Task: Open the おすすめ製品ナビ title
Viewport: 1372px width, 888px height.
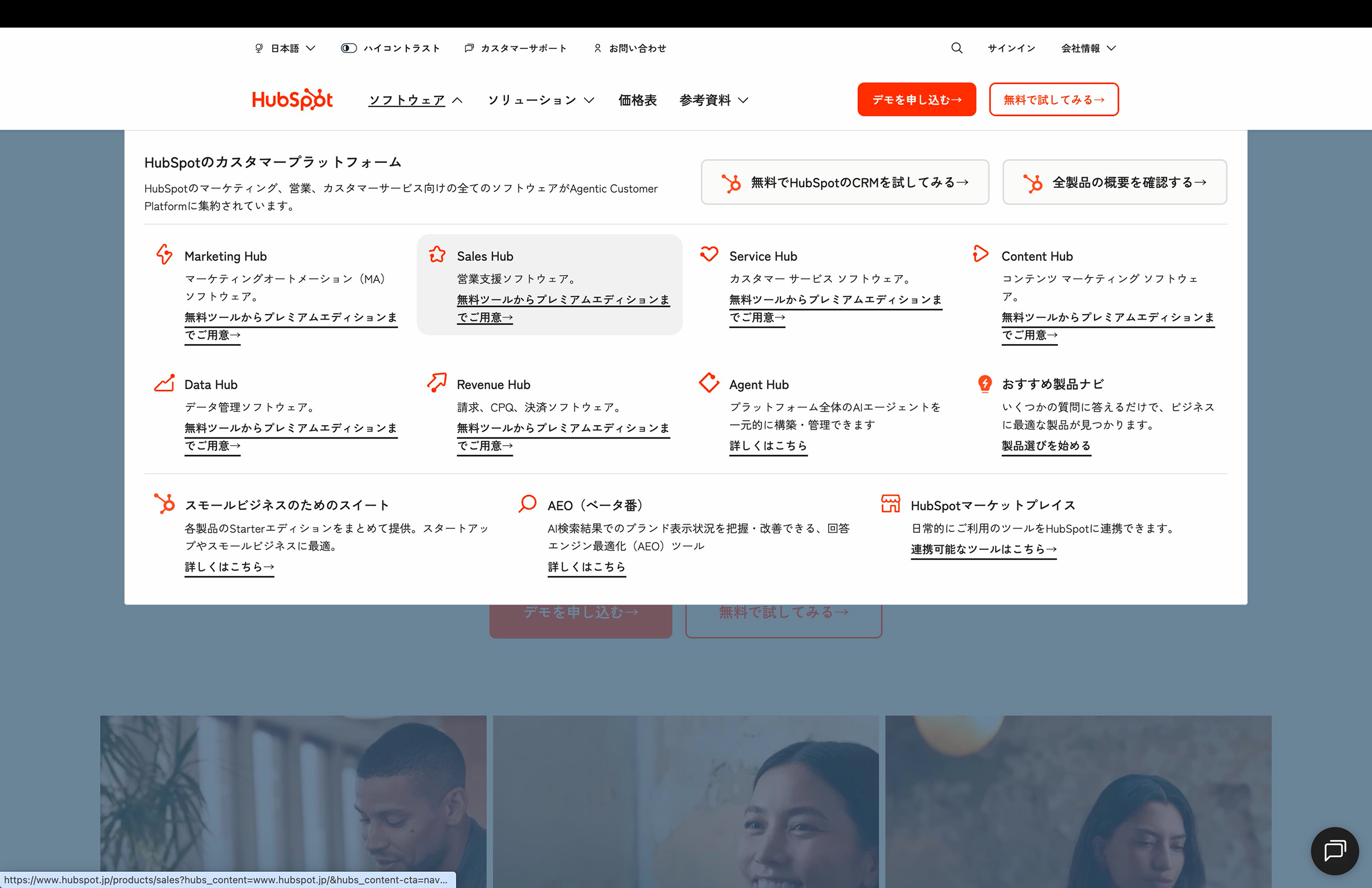Action: point(1053,384)
